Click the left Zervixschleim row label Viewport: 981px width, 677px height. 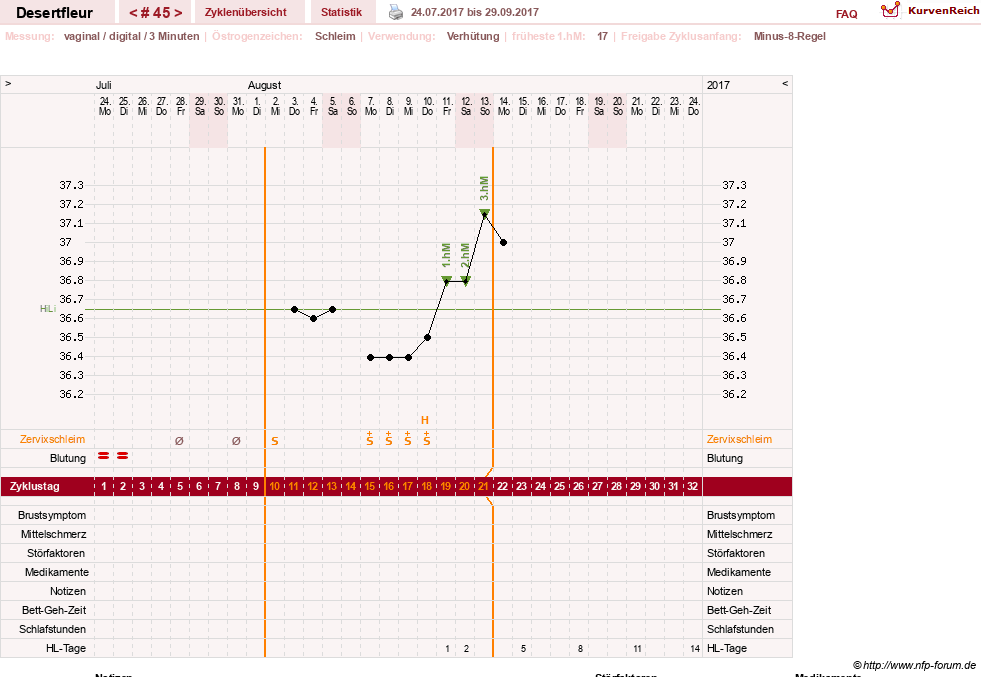[x=53, y=439]
